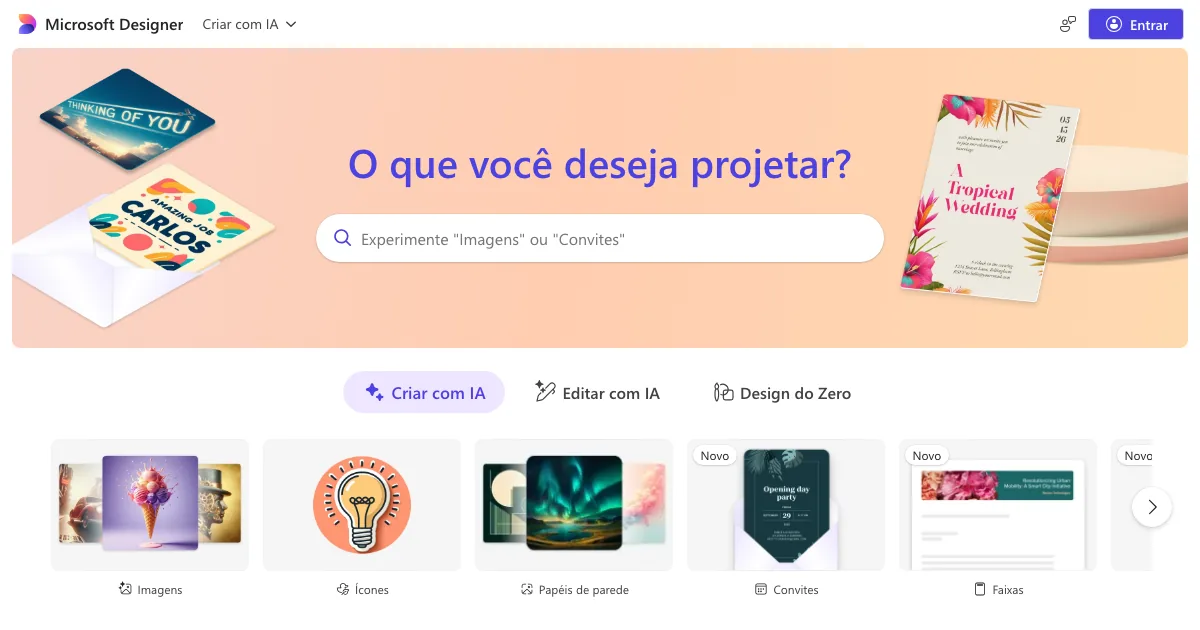Click the sparkle icon on Criar com IA tab
1200x630 pixels.
pyautogui.click(x=374, y=393)
